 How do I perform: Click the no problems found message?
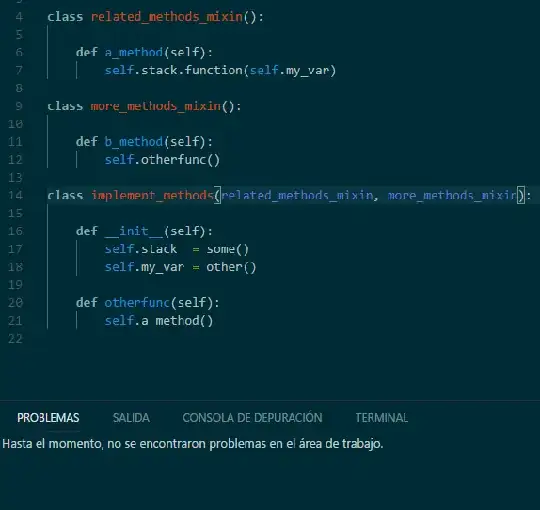(x=193, y=444)
